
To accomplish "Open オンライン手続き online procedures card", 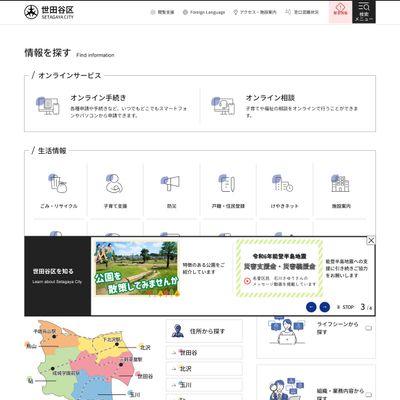I will tap(113, 106).
